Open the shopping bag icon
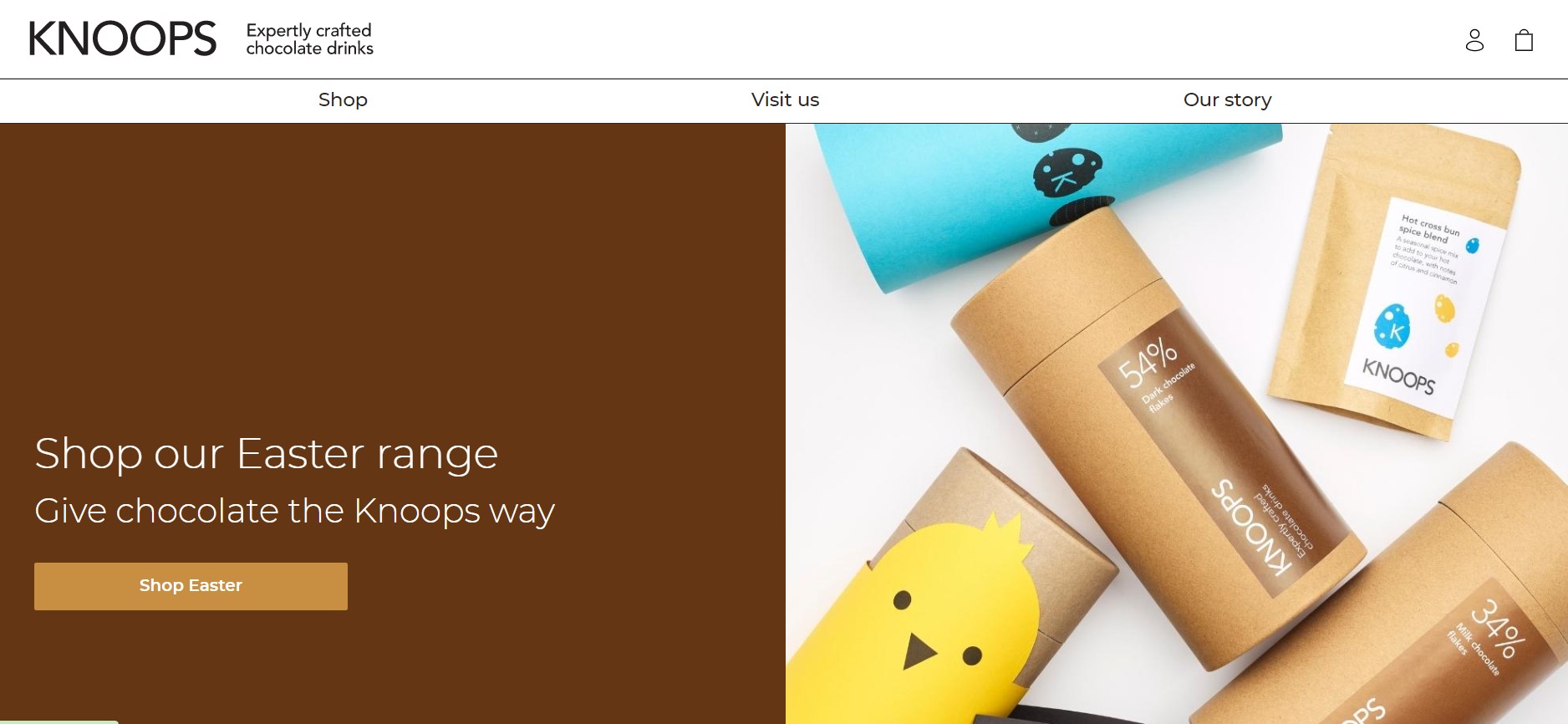Screen dimensions: 1568x724 [x=1524, y=40]
